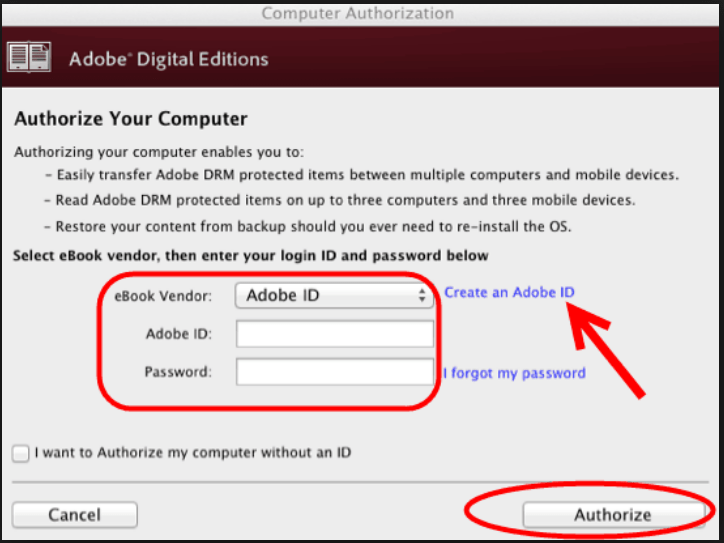Click the Adobe ID input field
This screenshot has width=724, height=543.
click(335, 334)
